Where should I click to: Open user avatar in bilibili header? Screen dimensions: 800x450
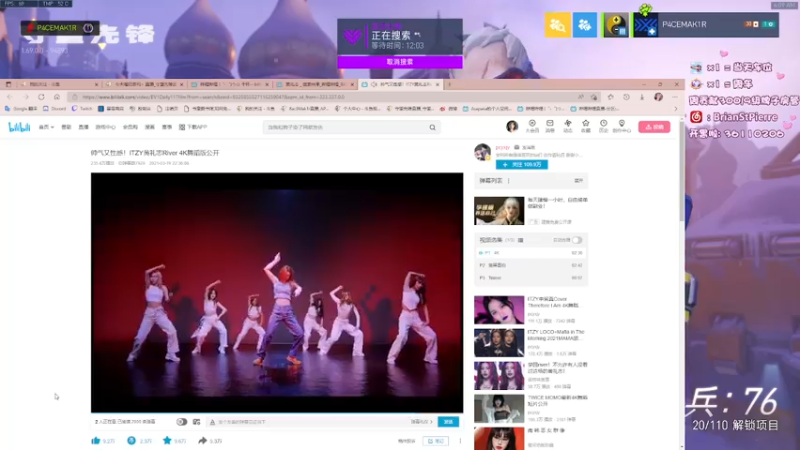coord(512,126)
